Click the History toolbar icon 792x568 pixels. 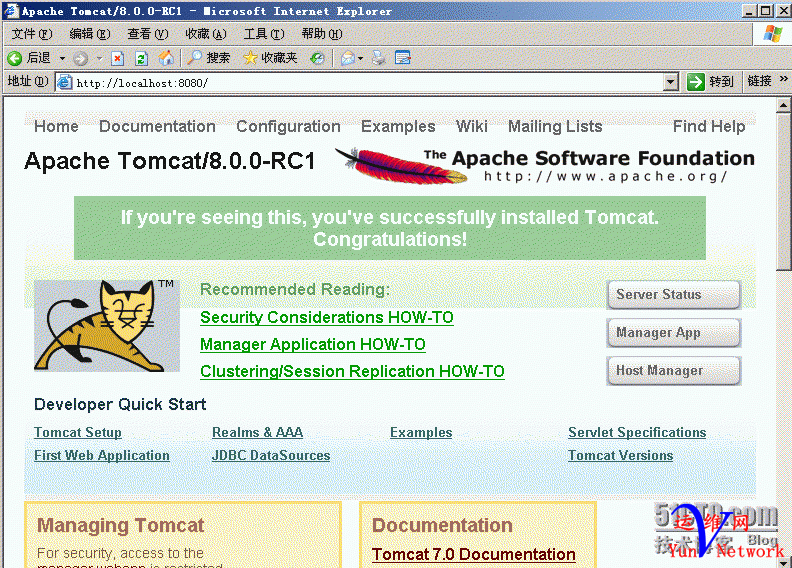(317, 59)
